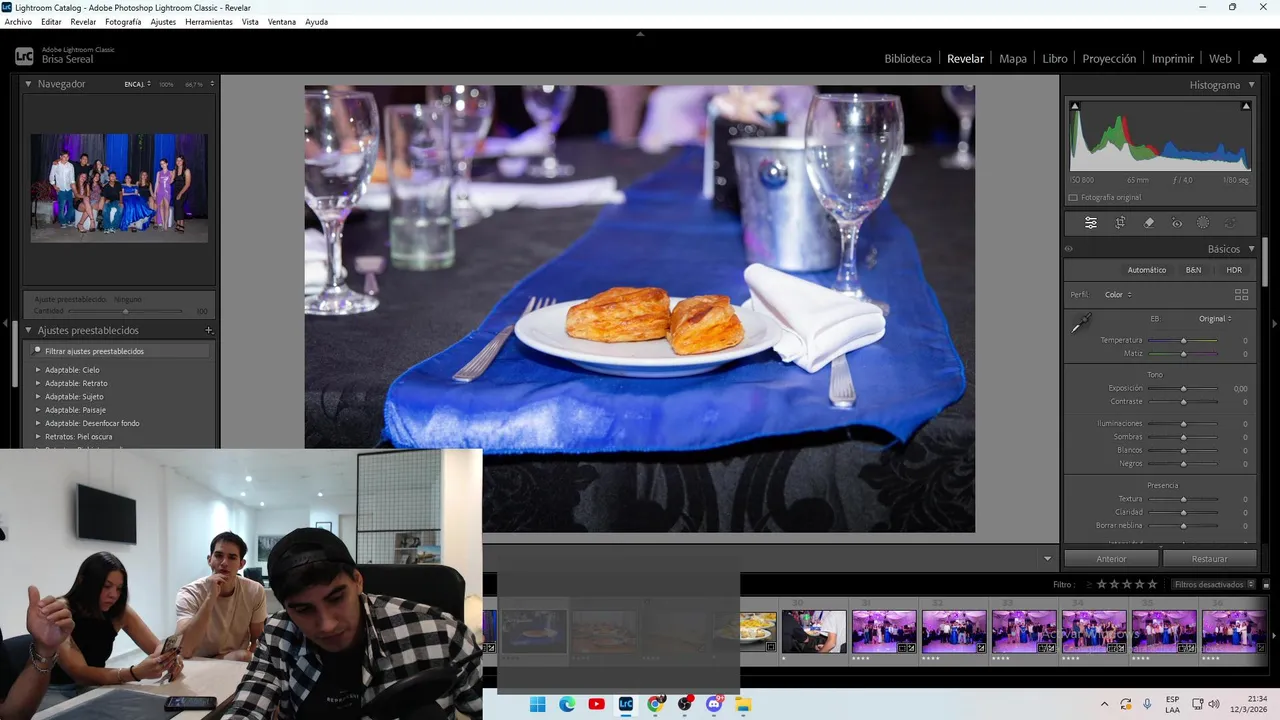Click the HDR button
This screenshot has height=720, width=1280.
click(1234, 270)
